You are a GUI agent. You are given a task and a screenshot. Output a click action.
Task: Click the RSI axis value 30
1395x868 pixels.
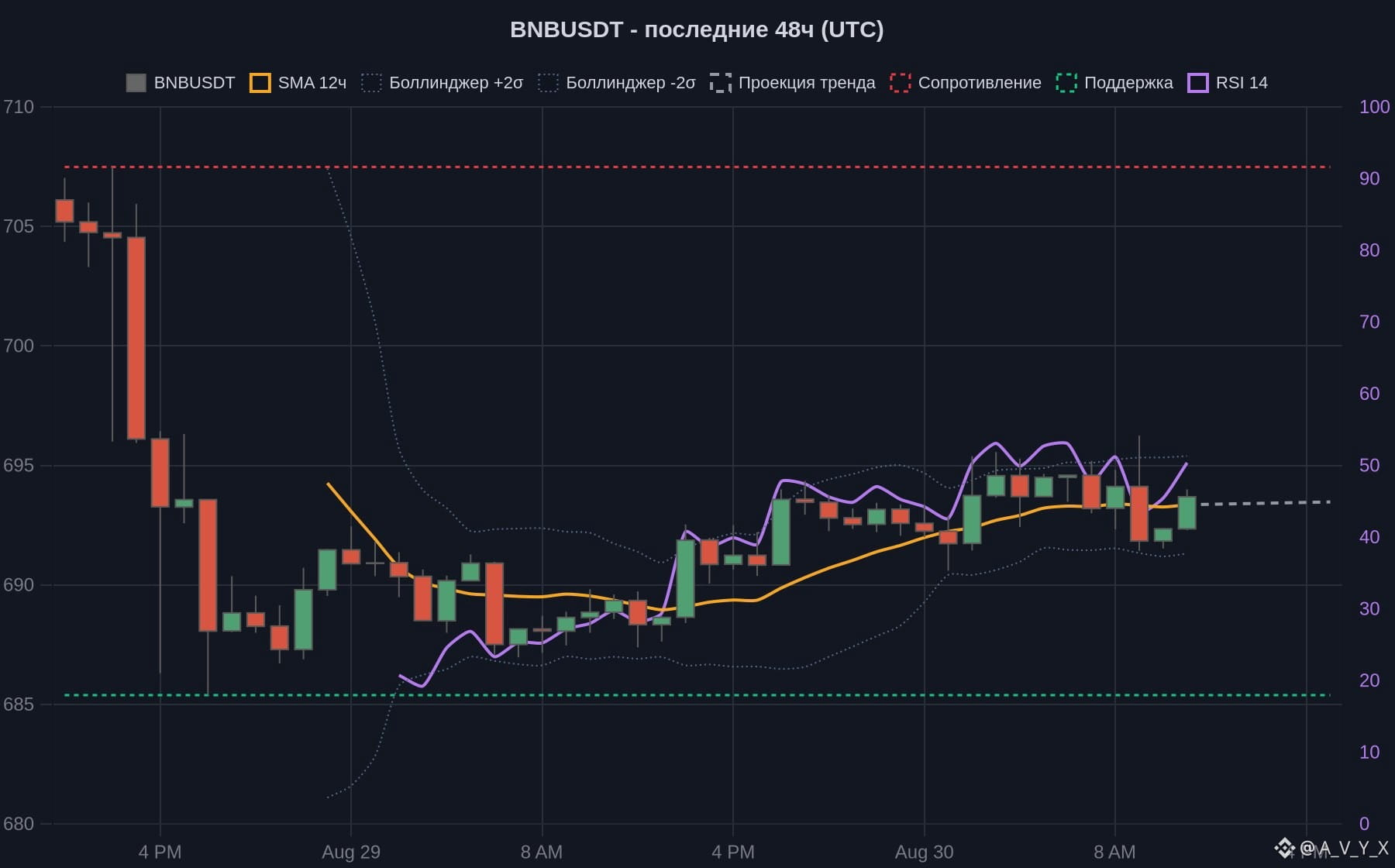tap(1369, 608)
